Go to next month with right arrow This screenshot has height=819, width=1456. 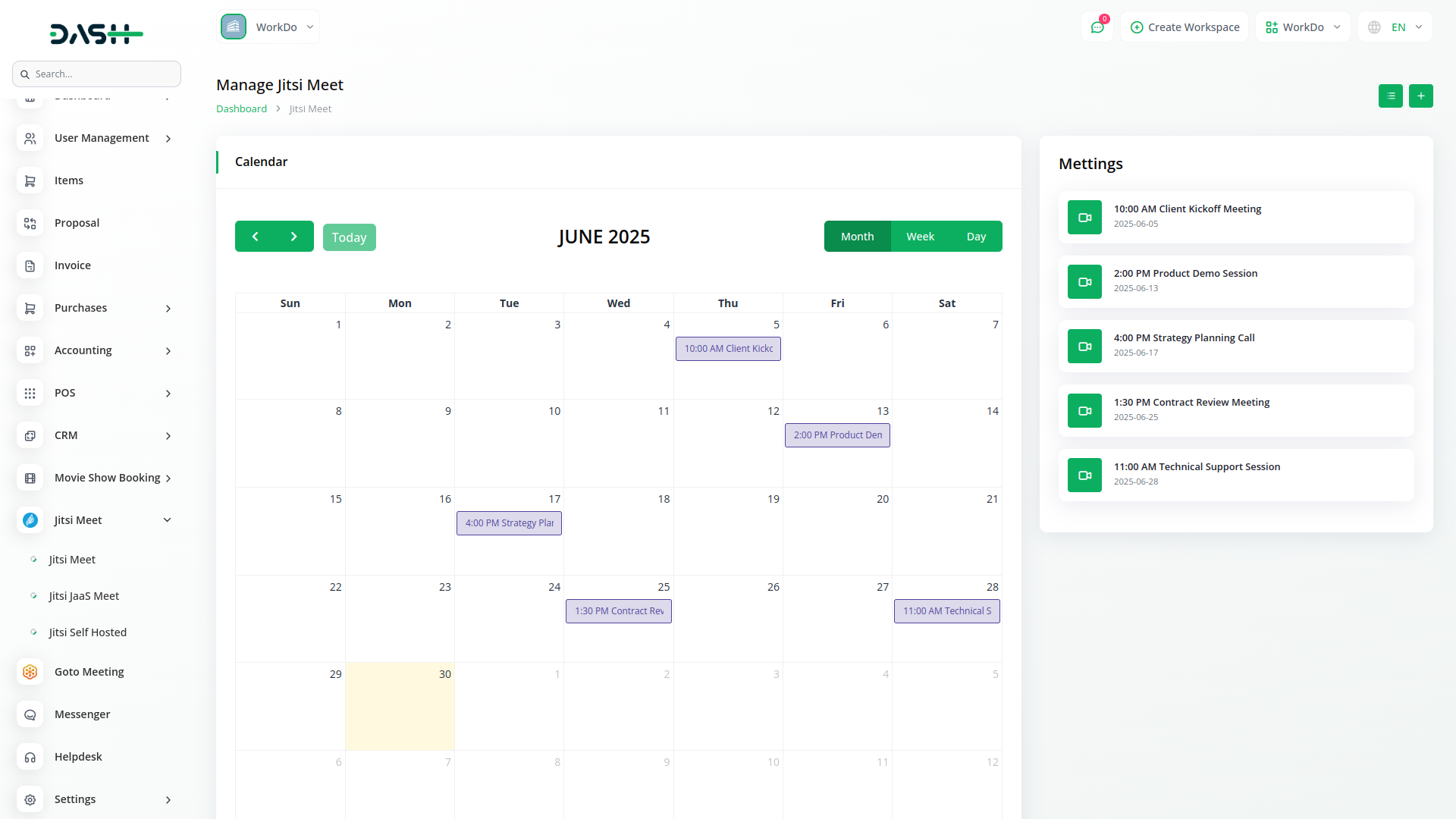294,237
